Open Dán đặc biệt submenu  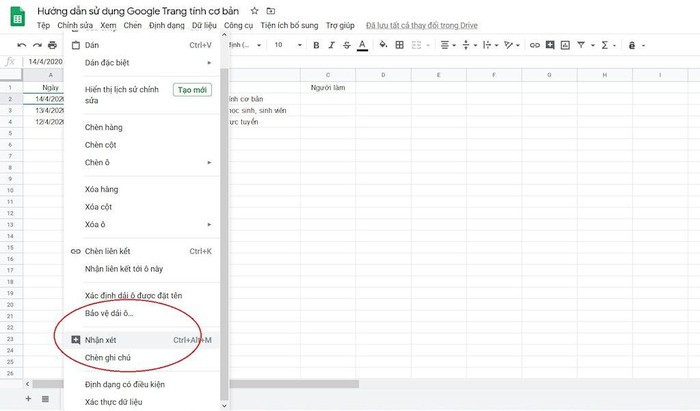(147, 62)
